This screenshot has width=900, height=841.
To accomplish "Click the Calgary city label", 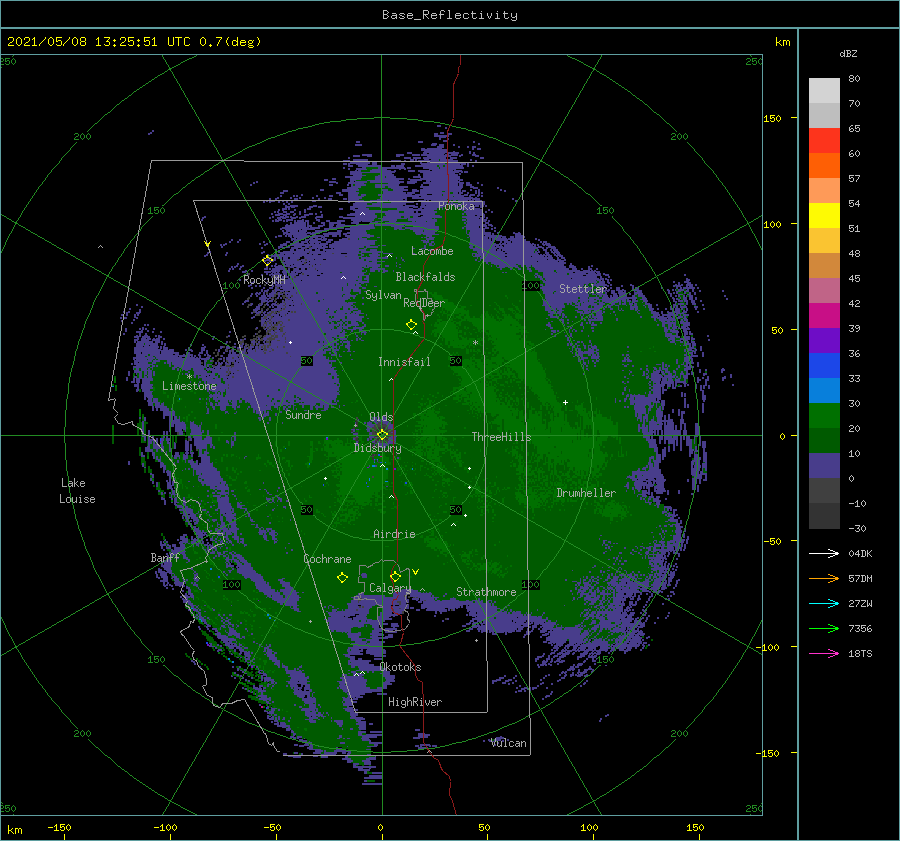I will tap(390, 588).
